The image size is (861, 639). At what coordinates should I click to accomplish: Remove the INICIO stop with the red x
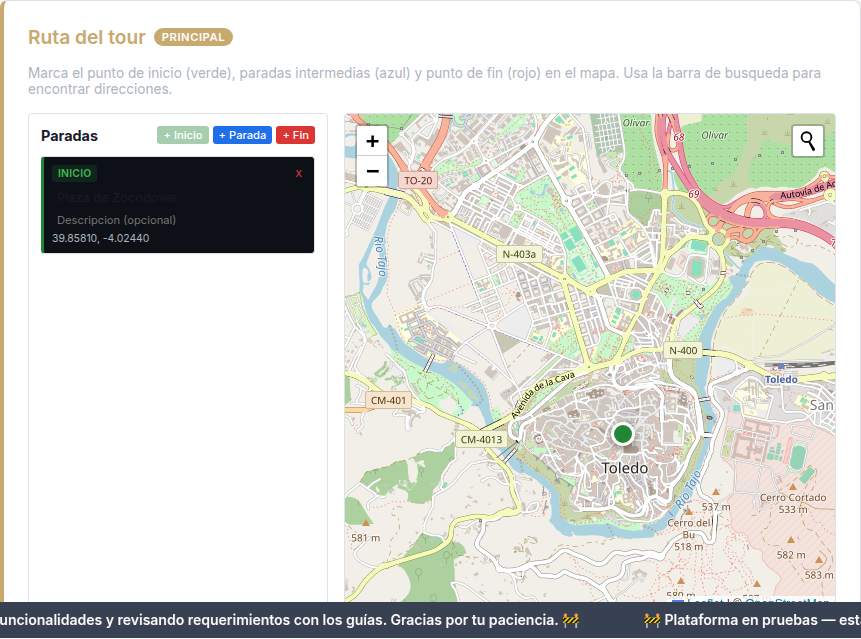click(x=299, y=173)
